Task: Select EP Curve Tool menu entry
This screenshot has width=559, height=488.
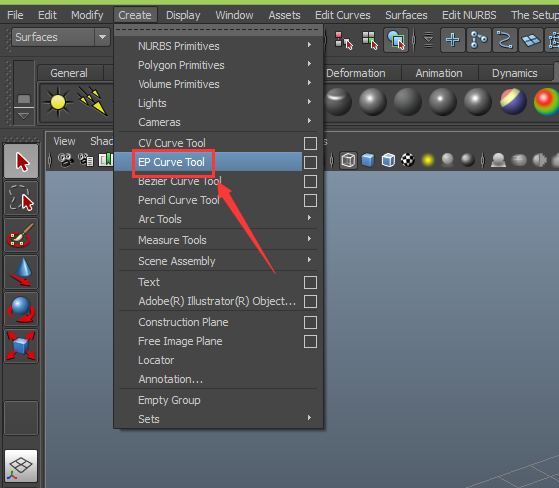Action: (208, 162)
